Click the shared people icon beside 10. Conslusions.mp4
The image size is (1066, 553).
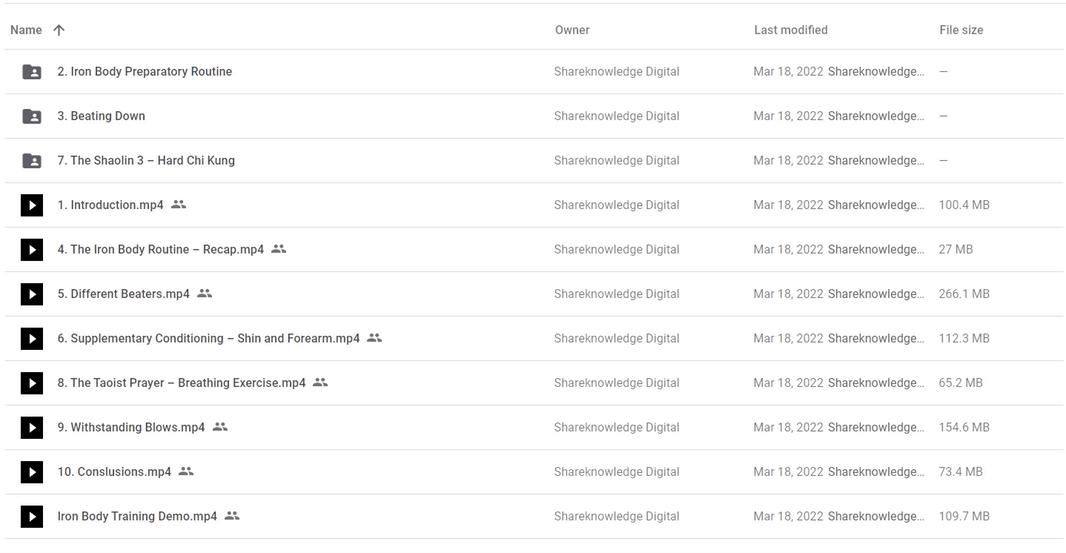186,471
